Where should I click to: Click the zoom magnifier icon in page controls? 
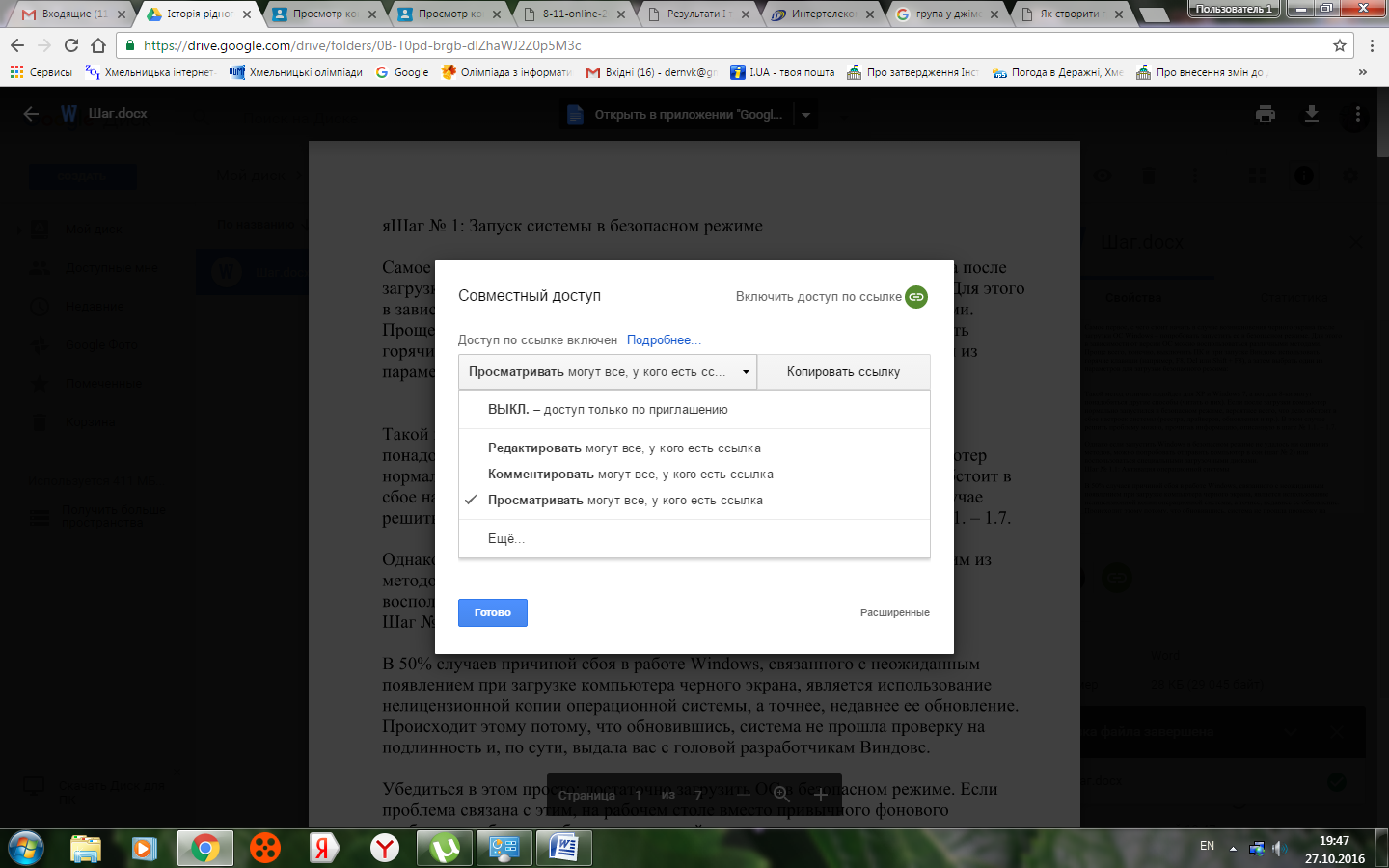point(781,795)
